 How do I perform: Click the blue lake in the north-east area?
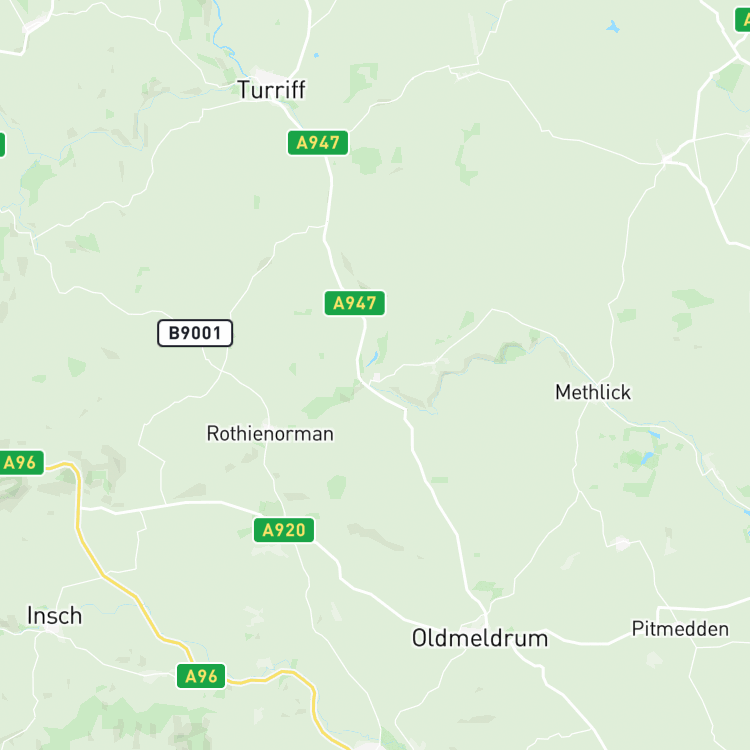pyautogui.click(x=613, y=27)
